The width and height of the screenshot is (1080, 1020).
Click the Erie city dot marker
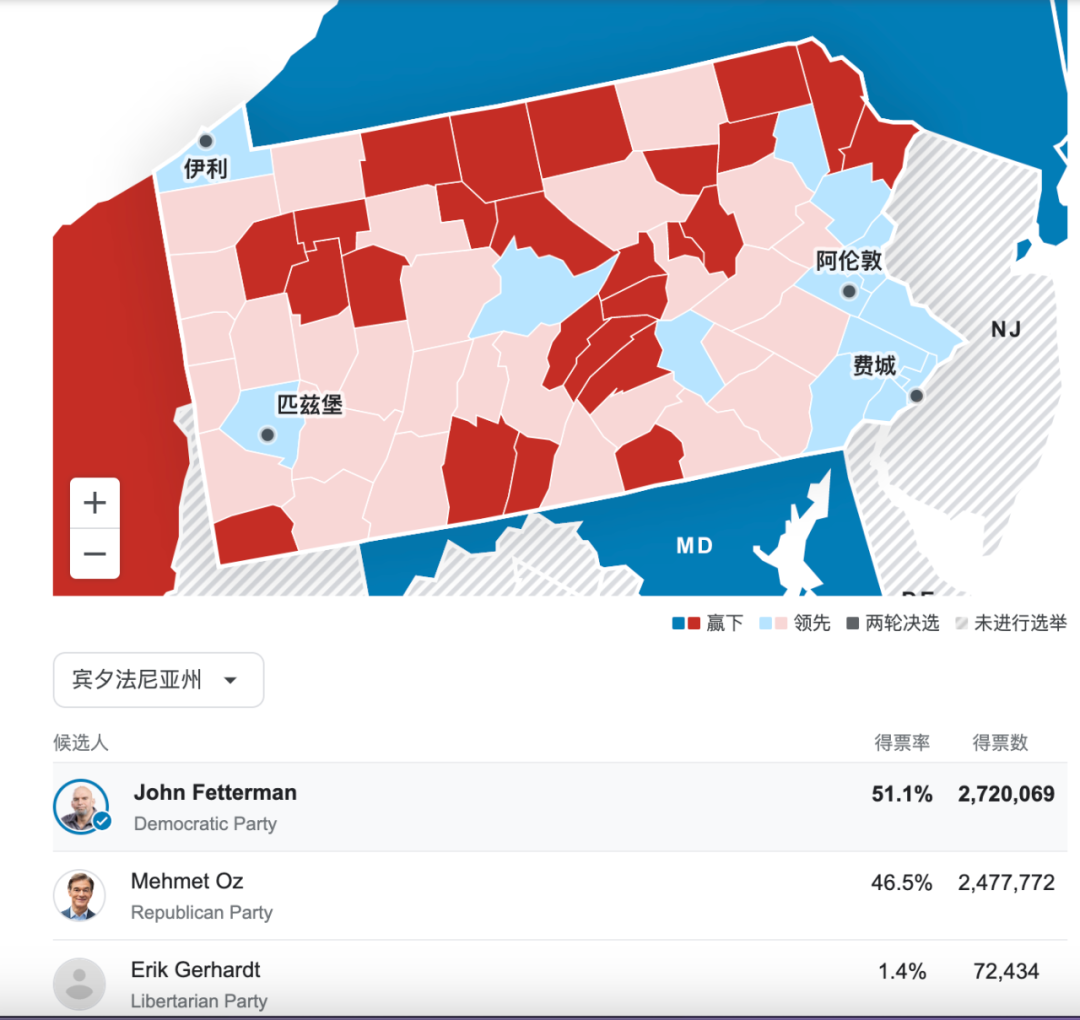tap(205, 141)
